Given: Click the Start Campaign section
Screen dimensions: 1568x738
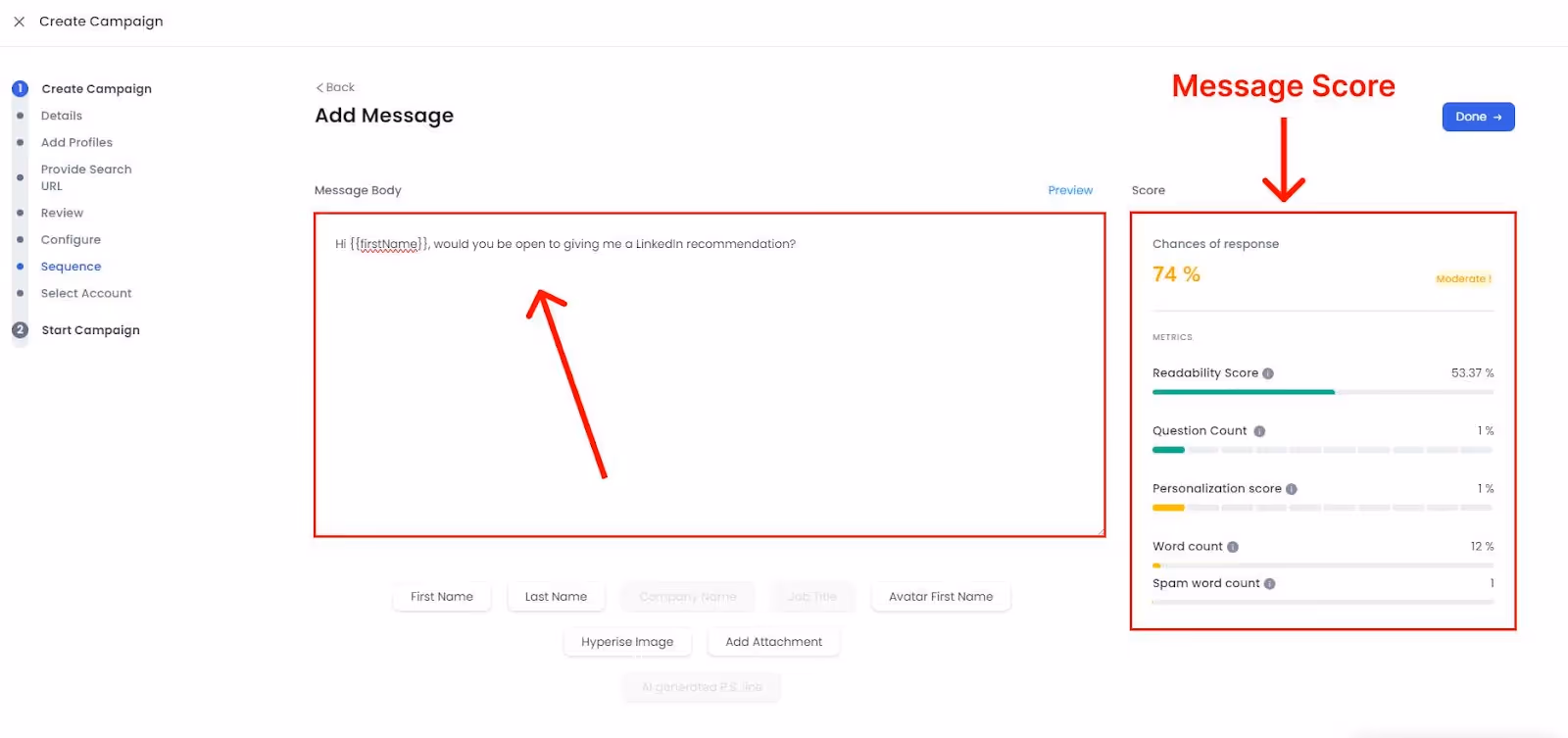Looking at the screenshot, I should [90, 330].
